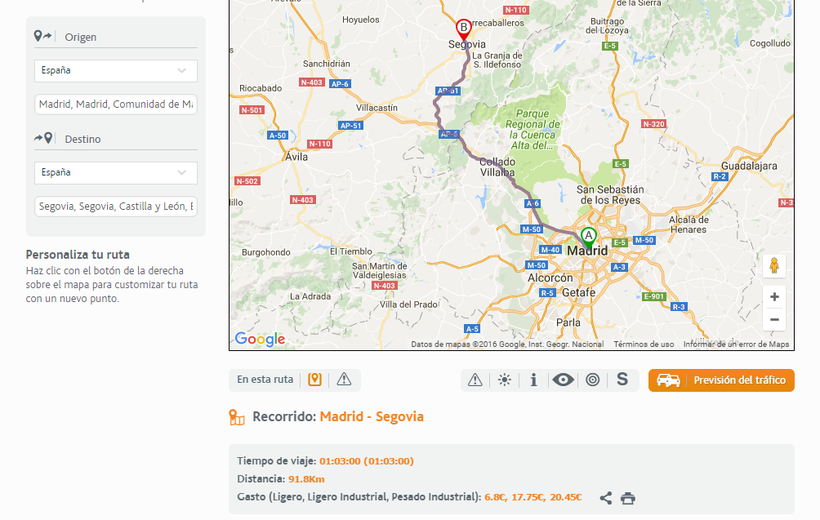Click the radar target icon
820x520 pixels.
[593, 380]
